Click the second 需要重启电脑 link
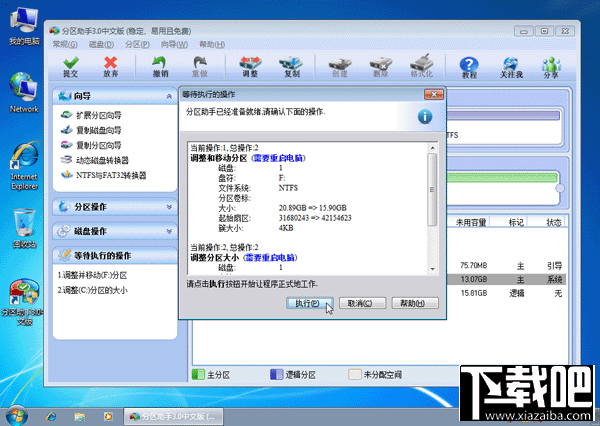 coord(270,257)
